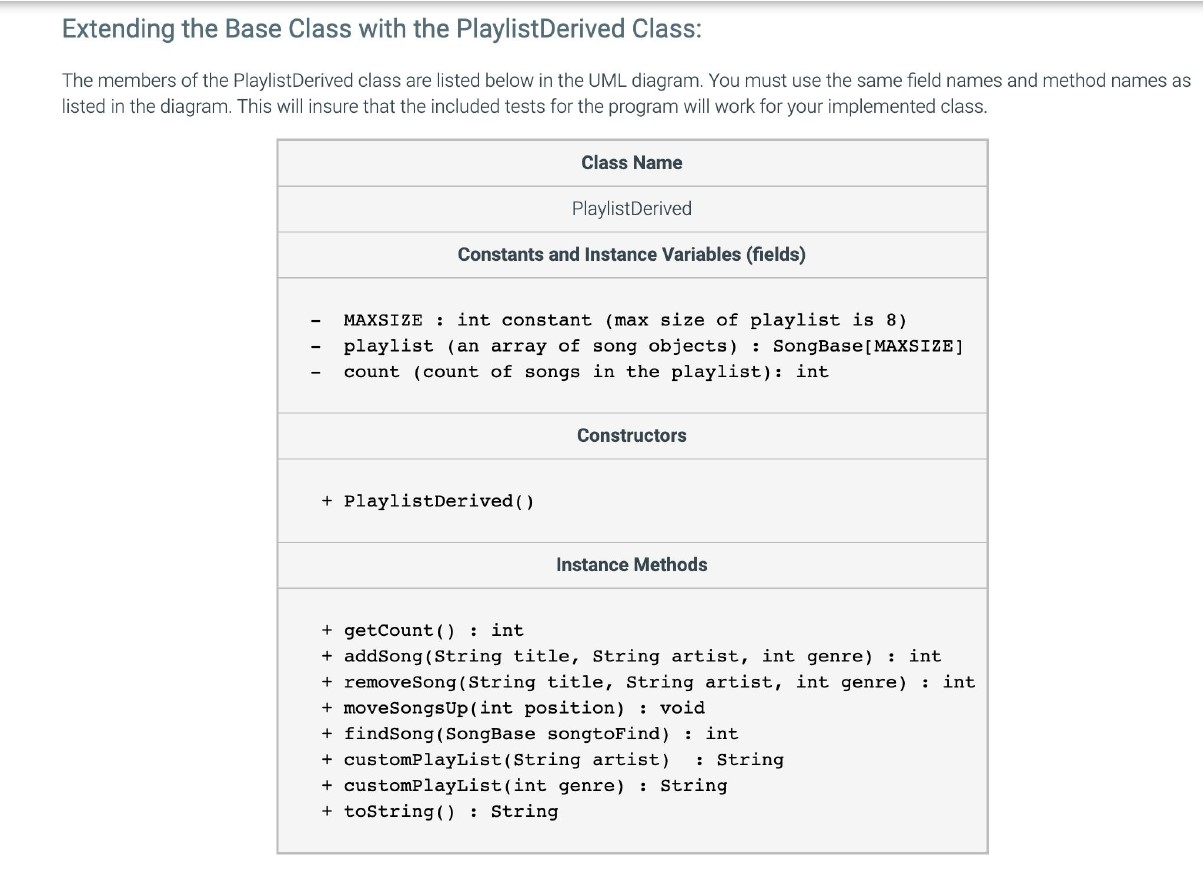Viewport: 1203px width, 875px height.
Task: Select the 'Class Name' header cell
Action: (x=632, y=163)
